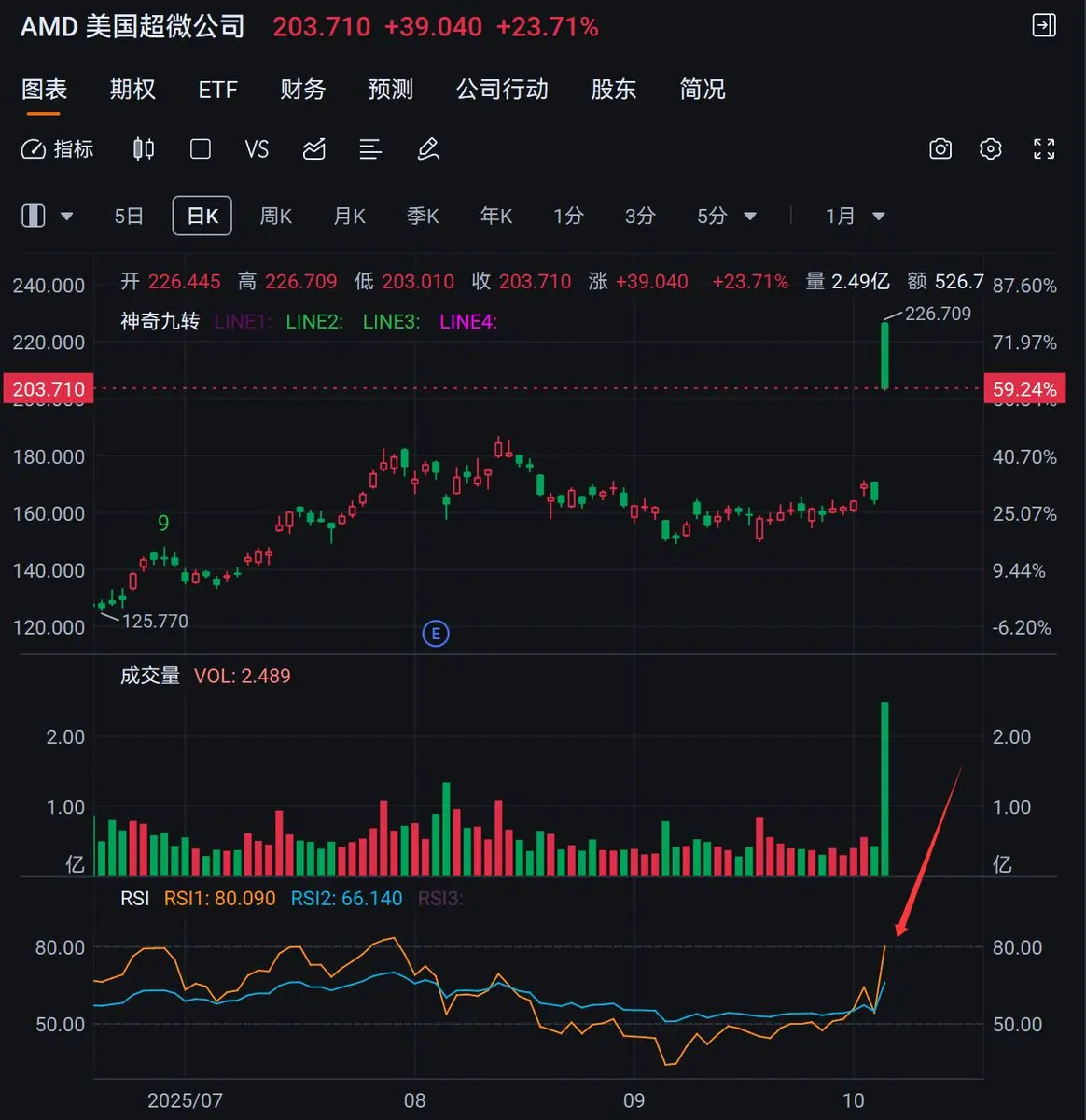Click the tallest green volume bar
Screen dimensions: 1086x1120
(x=884, y=789)
